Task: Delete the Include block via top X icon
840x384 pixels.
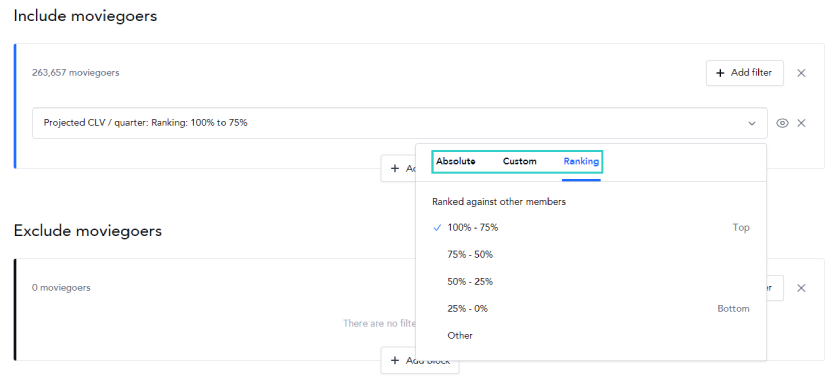Action: 801,73
